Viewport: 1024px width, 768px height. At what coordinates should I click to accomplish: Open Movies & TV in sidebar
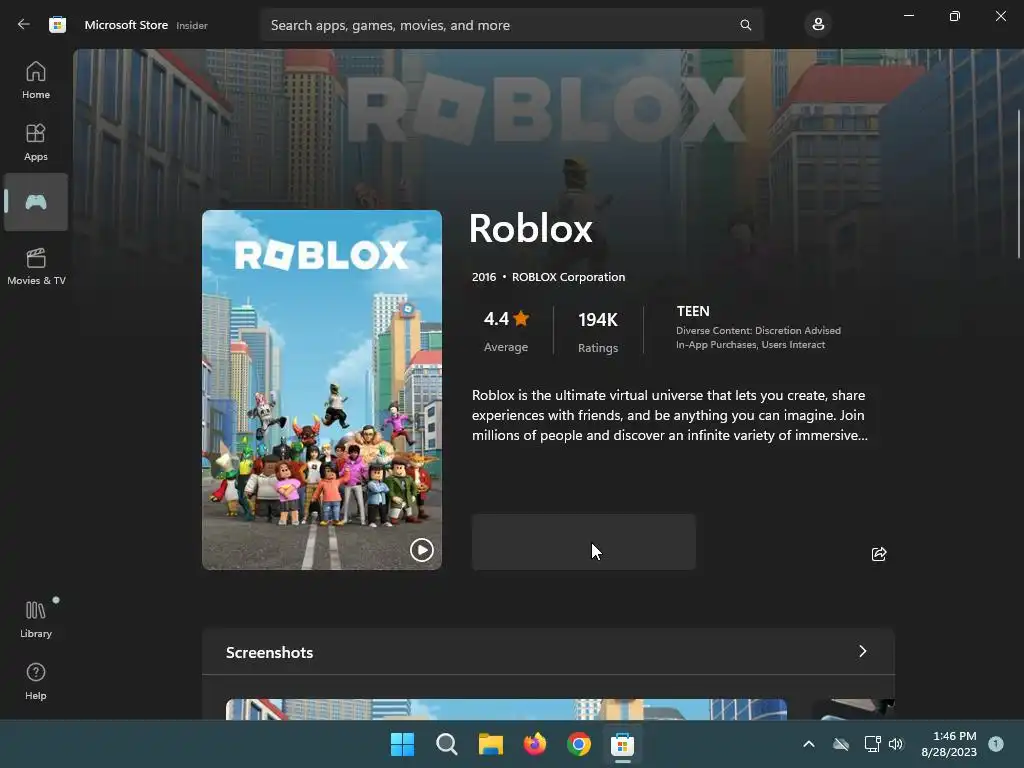coord(36,266)
